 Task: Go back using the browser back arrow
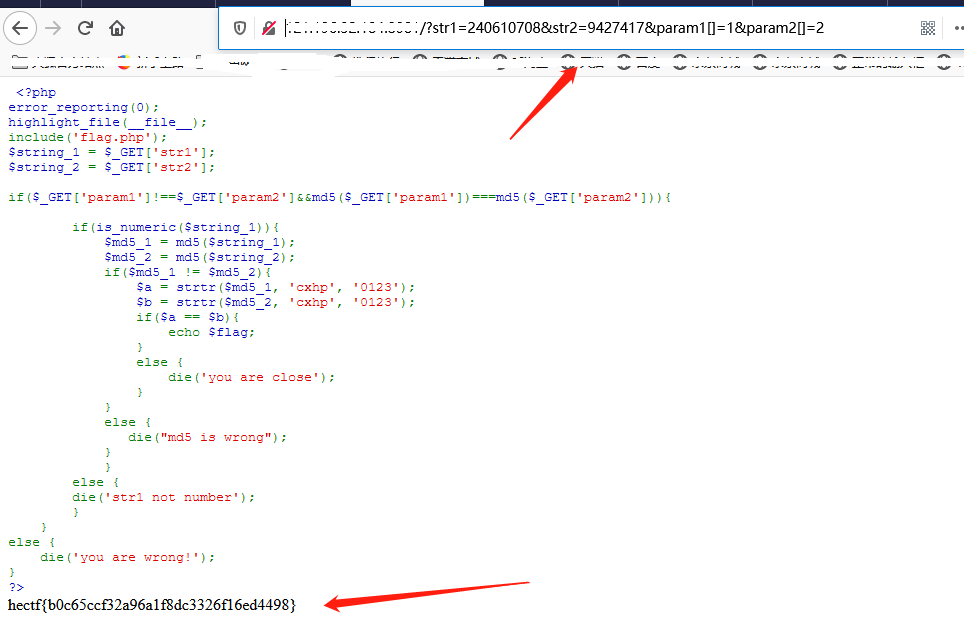(x=20, y=28)
